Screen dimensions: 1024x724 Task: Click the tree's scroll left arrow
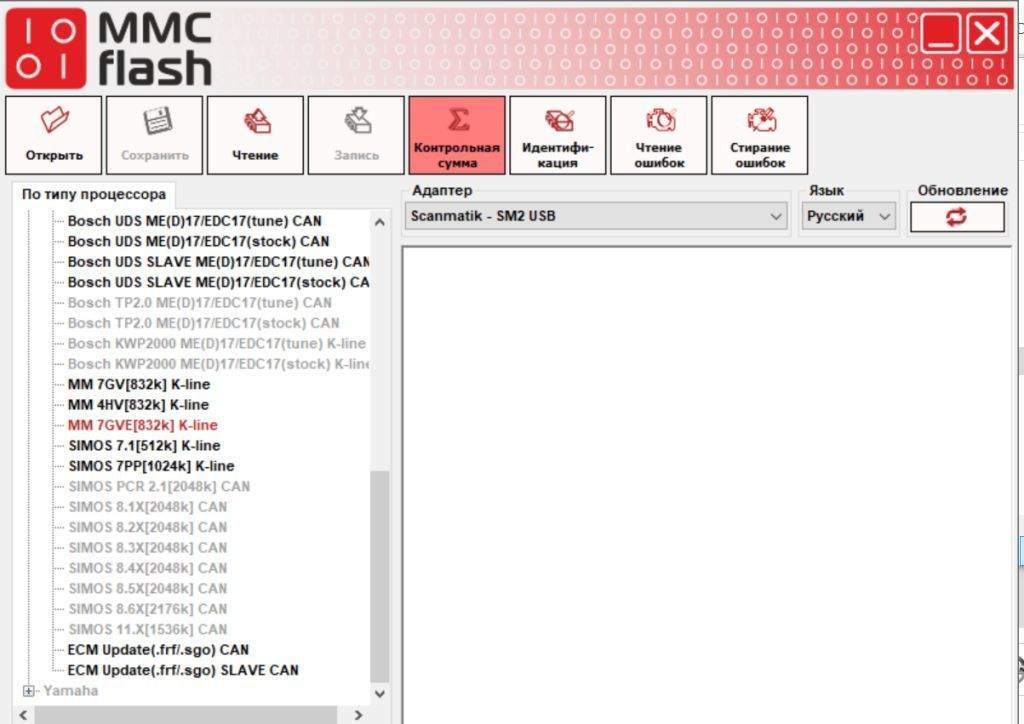(23, 715)
